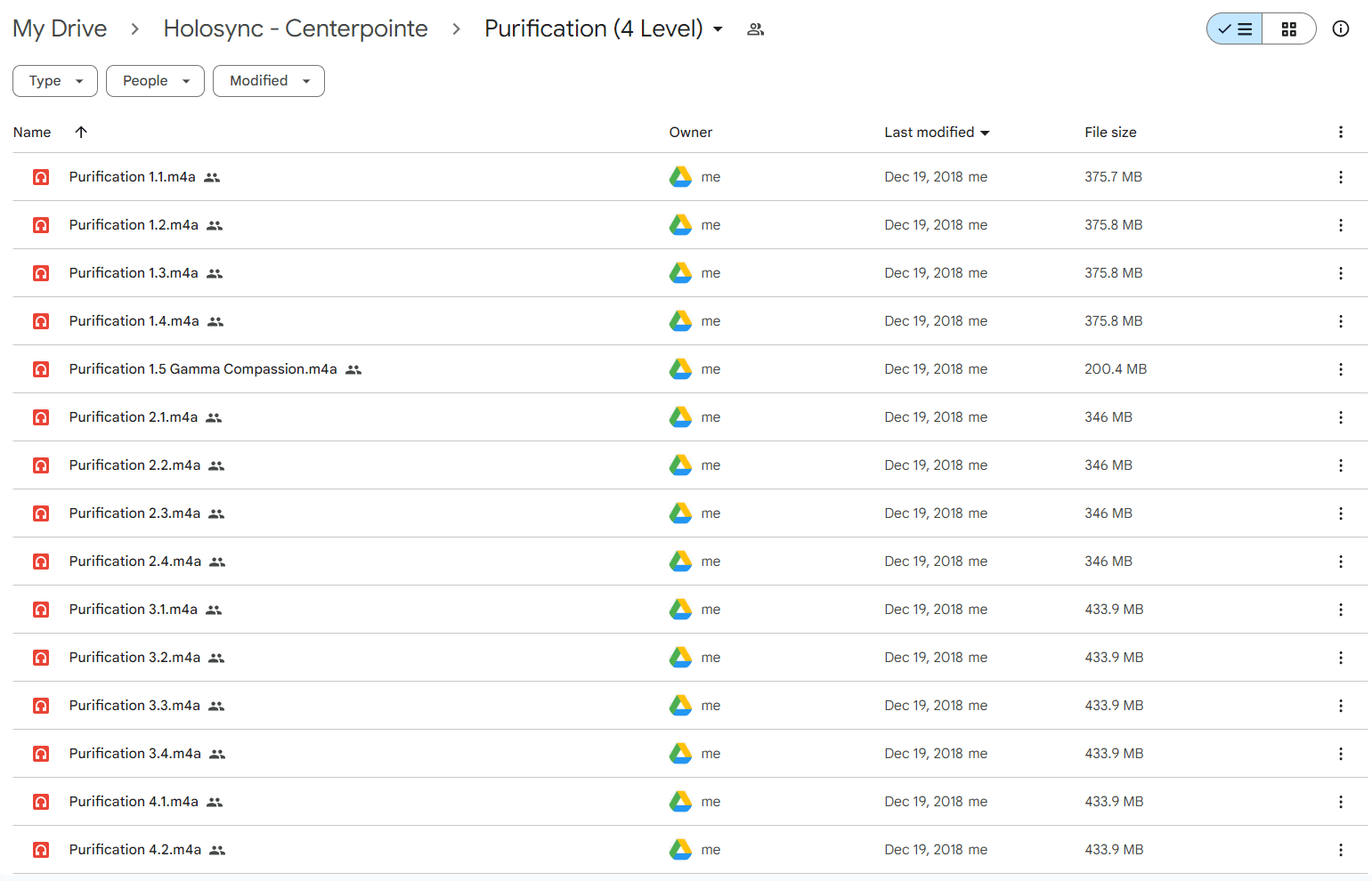Open More actions for Purification 1.5 Gamma Compassion
1372x881 pixels.
click(1340, 369)
